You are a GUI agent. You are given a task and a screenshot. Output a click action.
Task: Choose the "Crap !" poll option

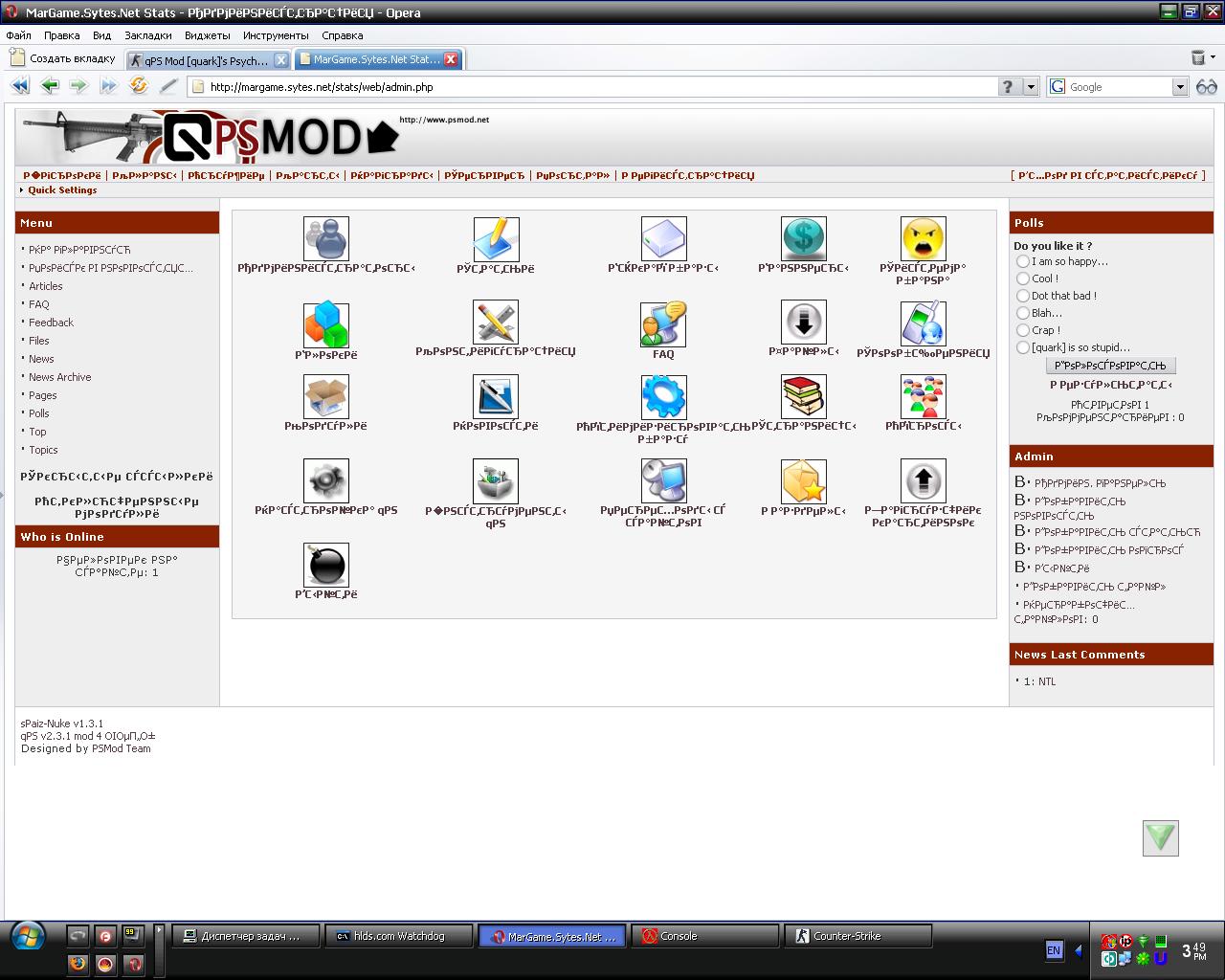[x=1023, y=330]
